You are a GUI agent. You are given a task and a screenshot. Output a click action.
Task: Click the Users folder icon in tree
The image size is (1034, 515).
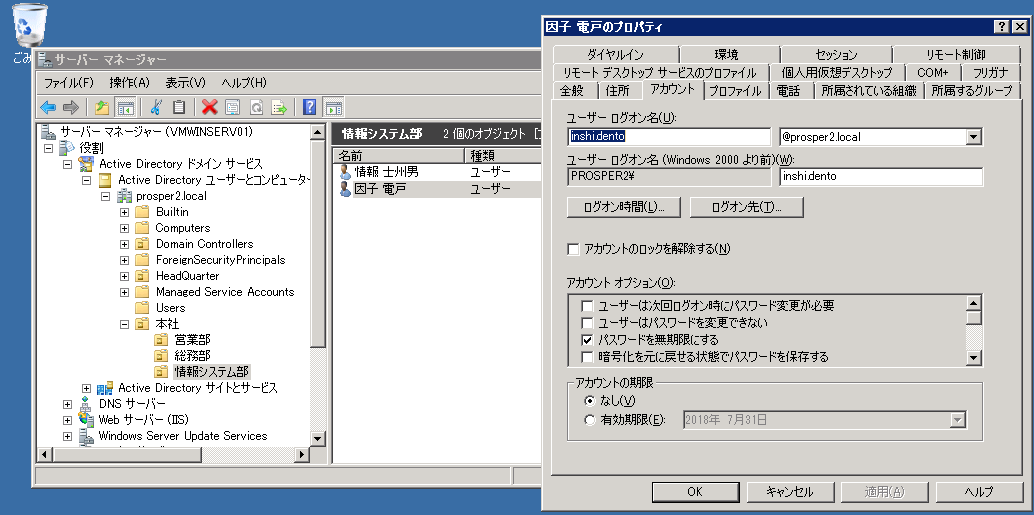[x=142, y=307]
